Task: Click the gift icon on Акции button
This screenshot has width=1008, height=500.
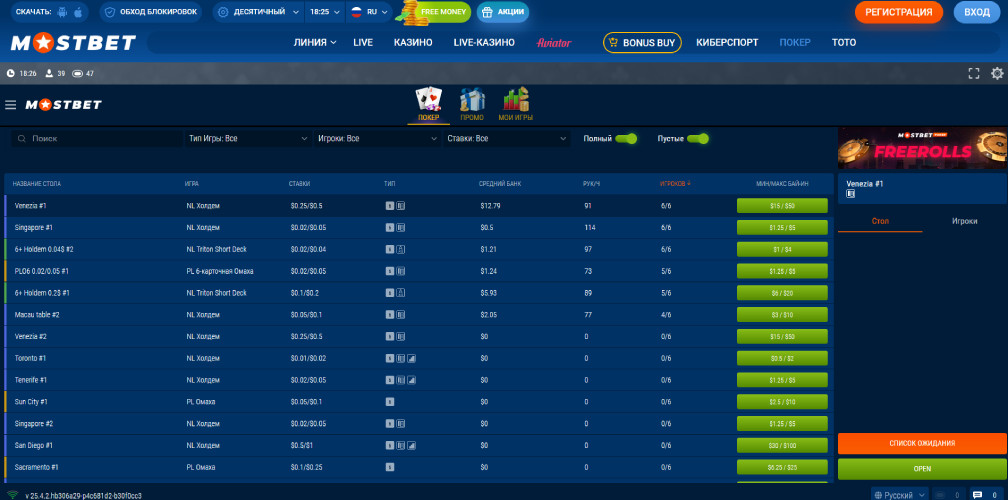Action: click(x=487, y=12)
